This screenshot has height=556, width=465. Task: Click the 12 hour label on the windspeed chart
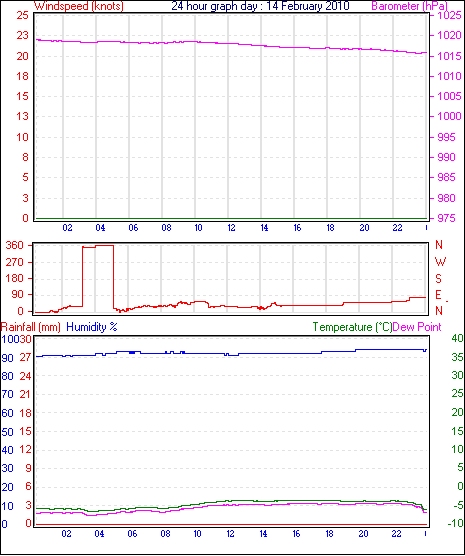[231, 228]
